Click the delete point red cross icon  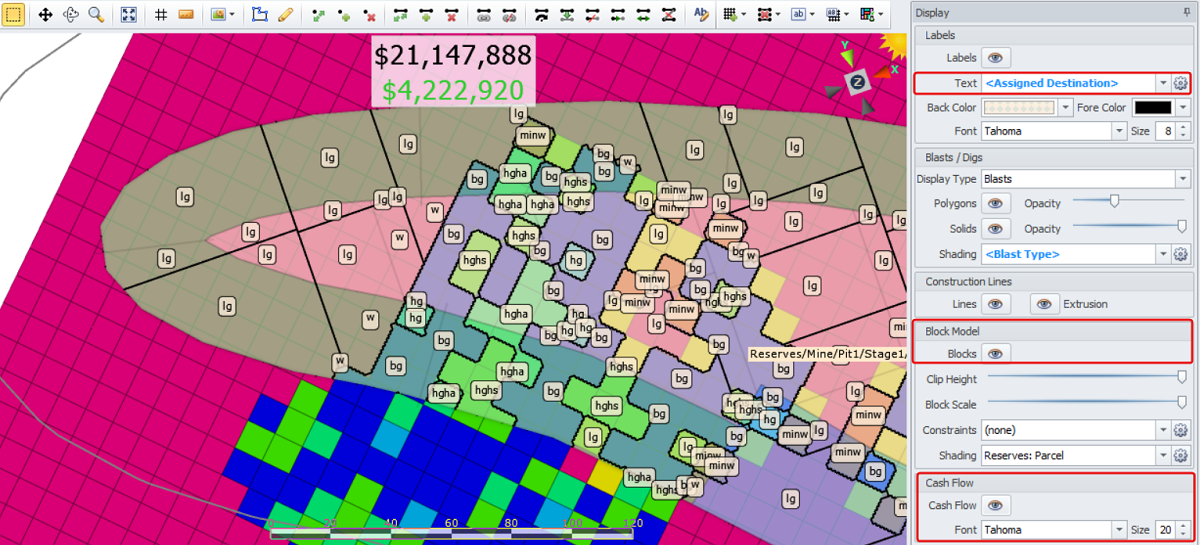click(x=370, y=14)
